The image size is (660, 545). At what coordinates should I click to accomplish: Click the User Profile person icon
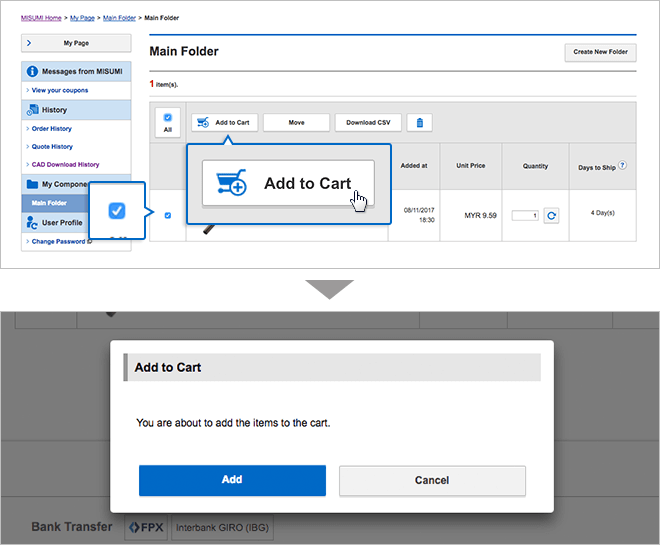pyautogui.click(x=33, y=222)
